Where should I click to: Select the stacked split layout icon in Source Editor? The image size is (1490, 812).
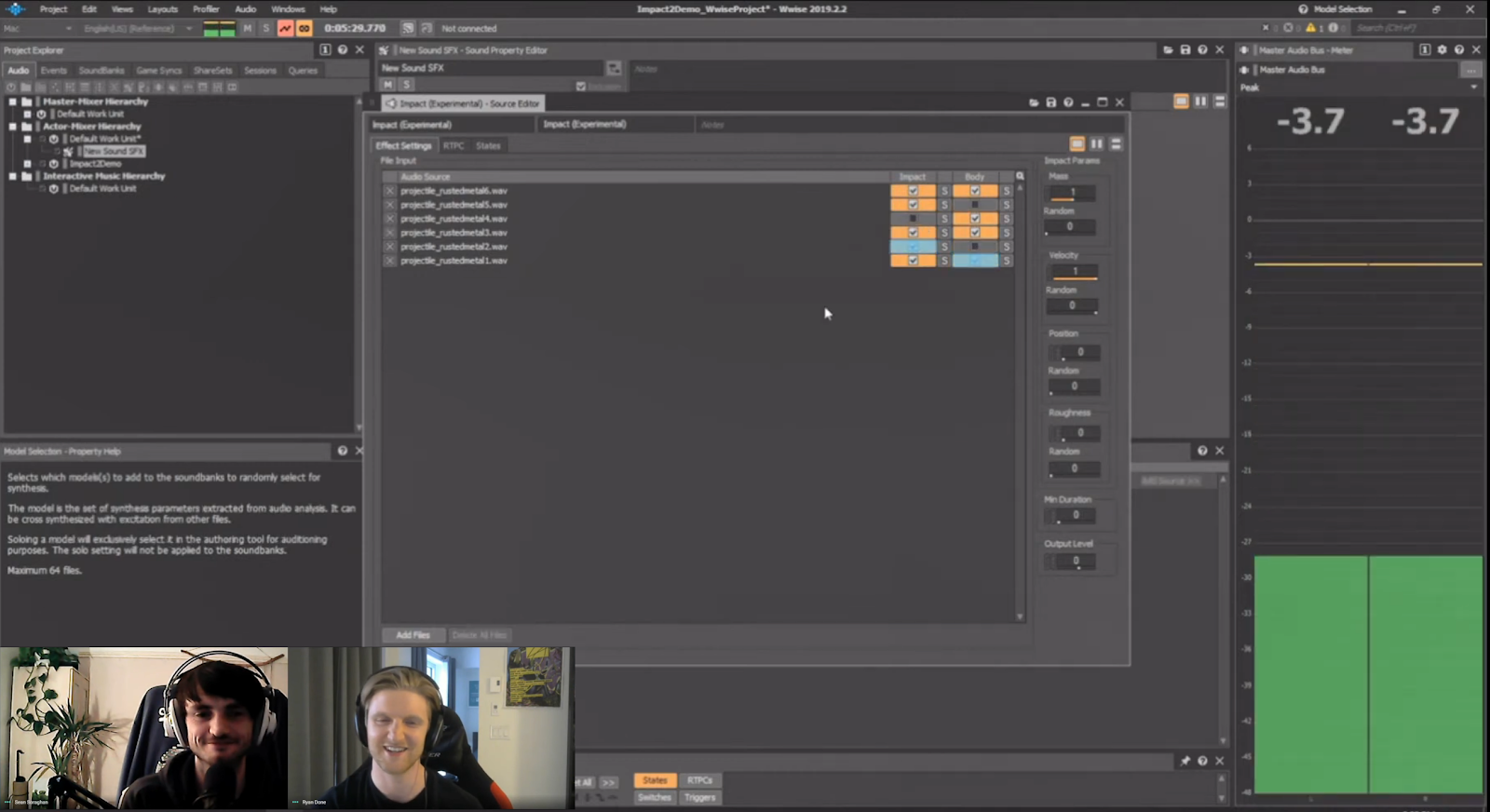(1116, 144)
